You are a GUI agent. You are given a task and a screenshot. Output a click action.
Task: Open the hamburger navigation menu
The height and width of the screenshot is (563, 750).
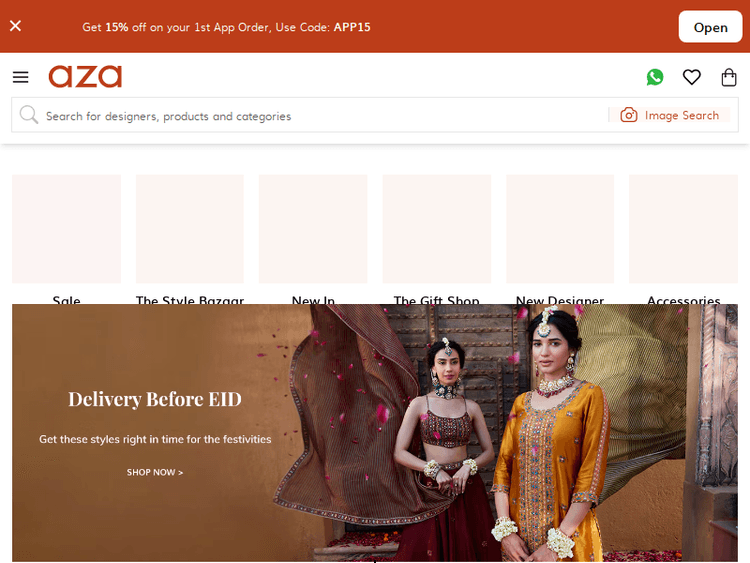(21, 77)
